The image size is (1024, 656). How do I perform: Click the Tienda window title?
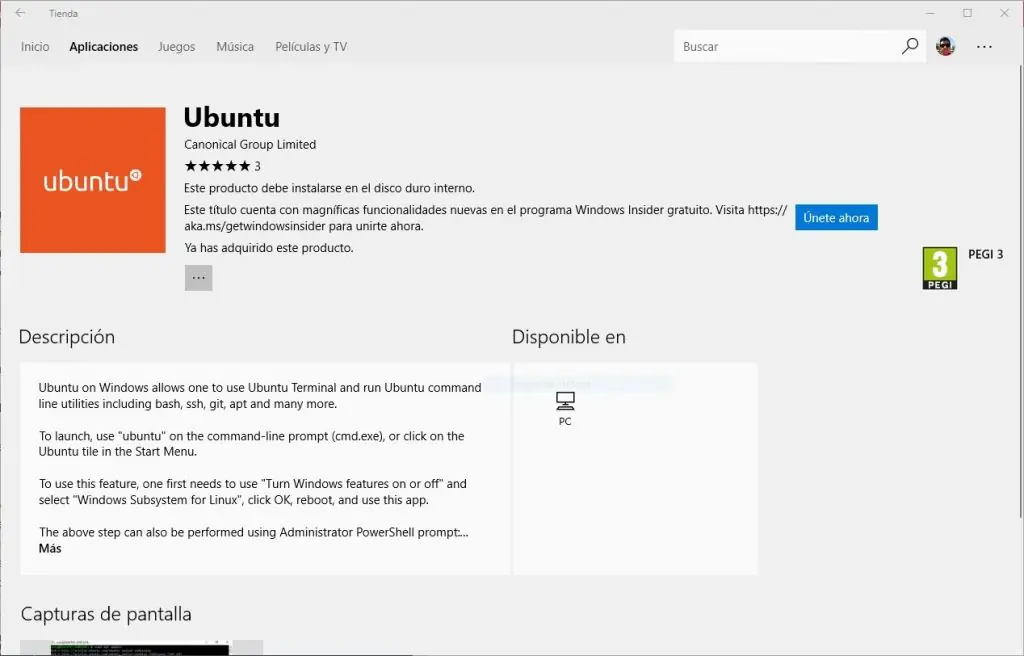click(x=63, y=13)
